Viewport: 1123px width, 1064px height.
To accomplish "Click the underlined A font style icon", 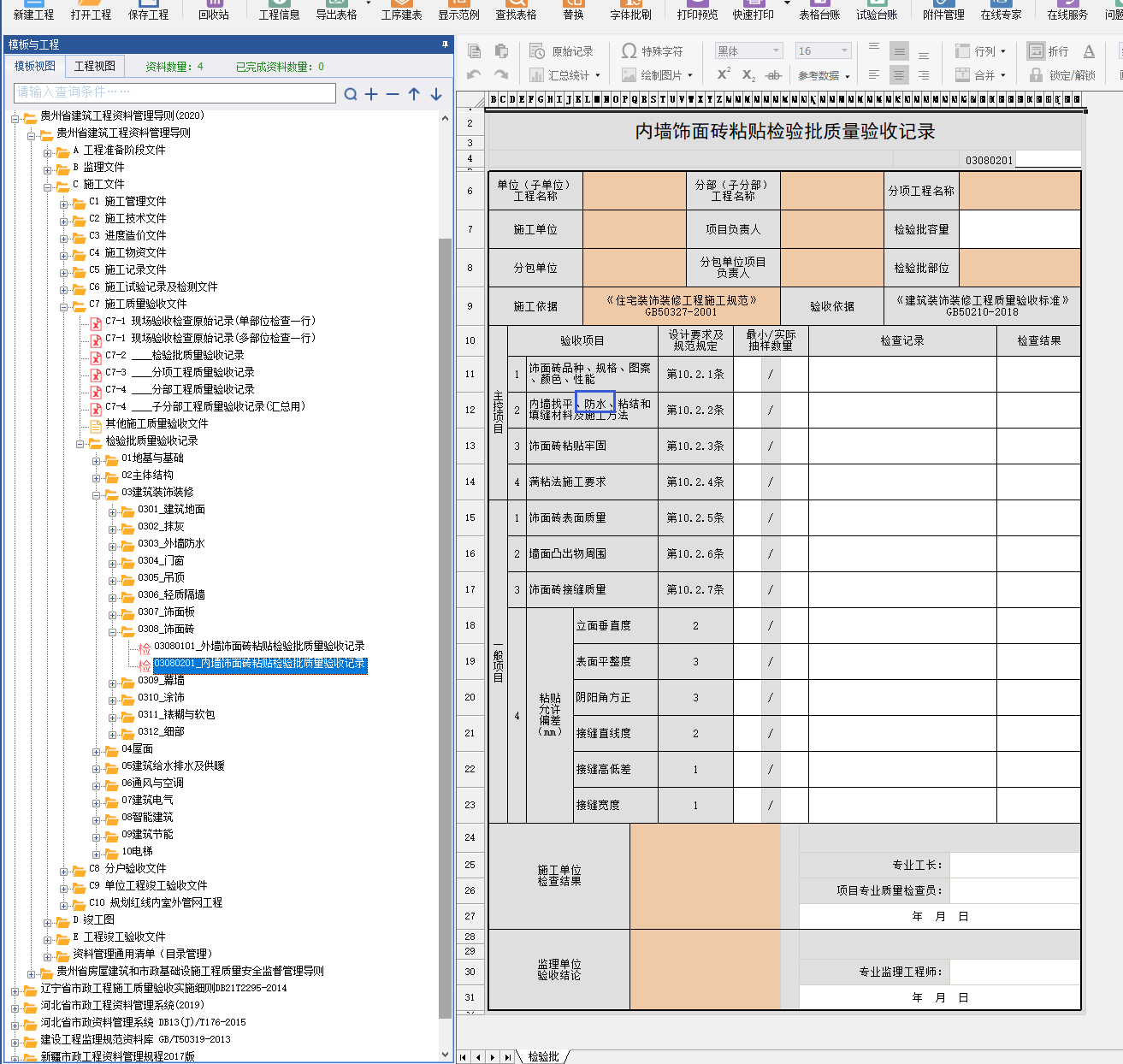I will coord(1089,51).
